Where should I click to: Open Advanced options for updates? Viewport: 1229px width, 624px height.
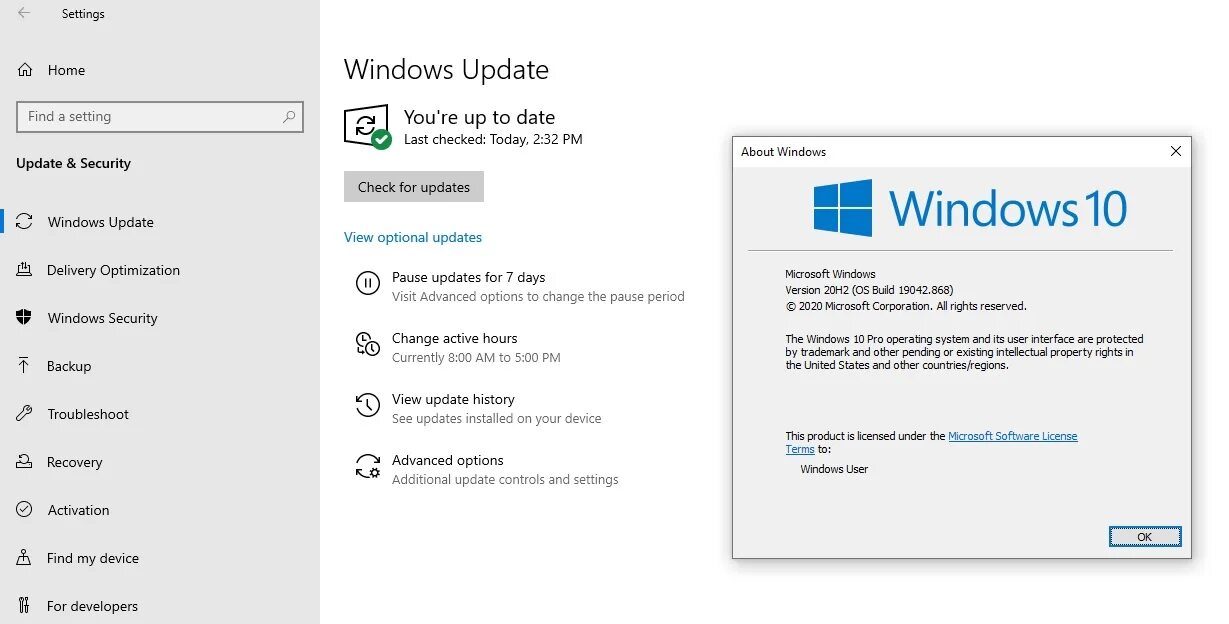[448, 460]
